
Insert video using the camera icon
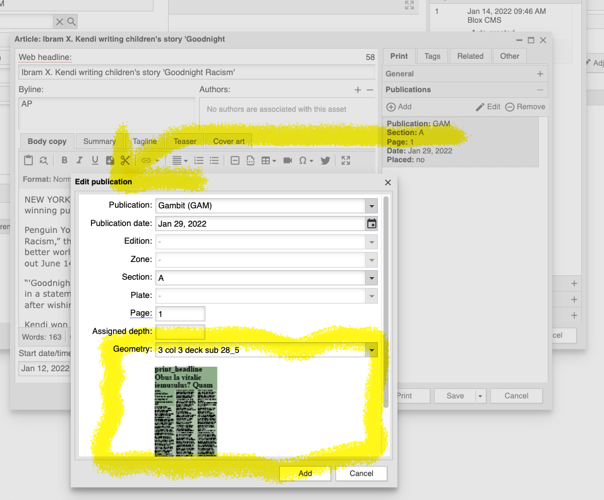point(288,160)
